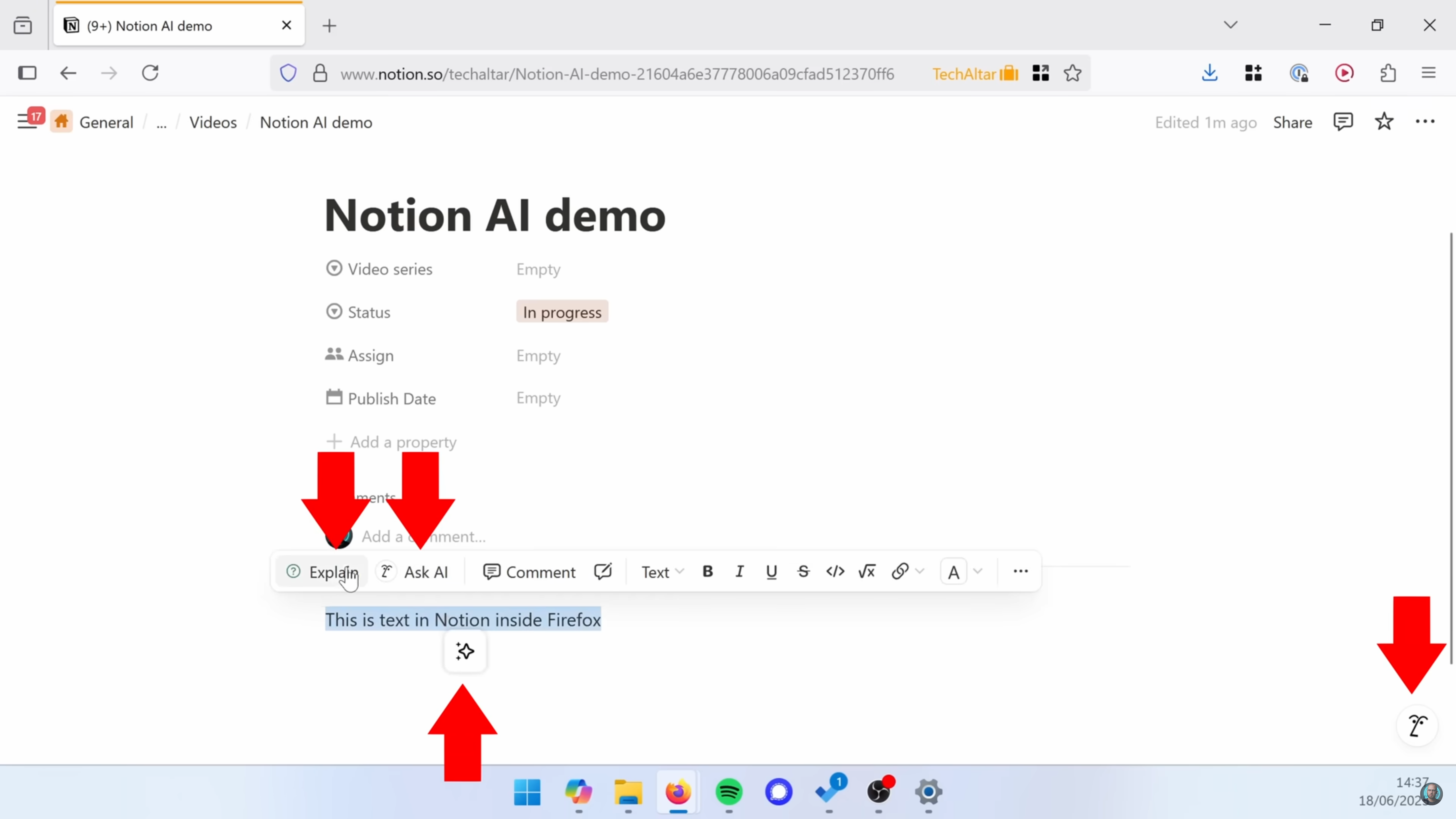Add a Comment on the selected text

coord(529,572)
